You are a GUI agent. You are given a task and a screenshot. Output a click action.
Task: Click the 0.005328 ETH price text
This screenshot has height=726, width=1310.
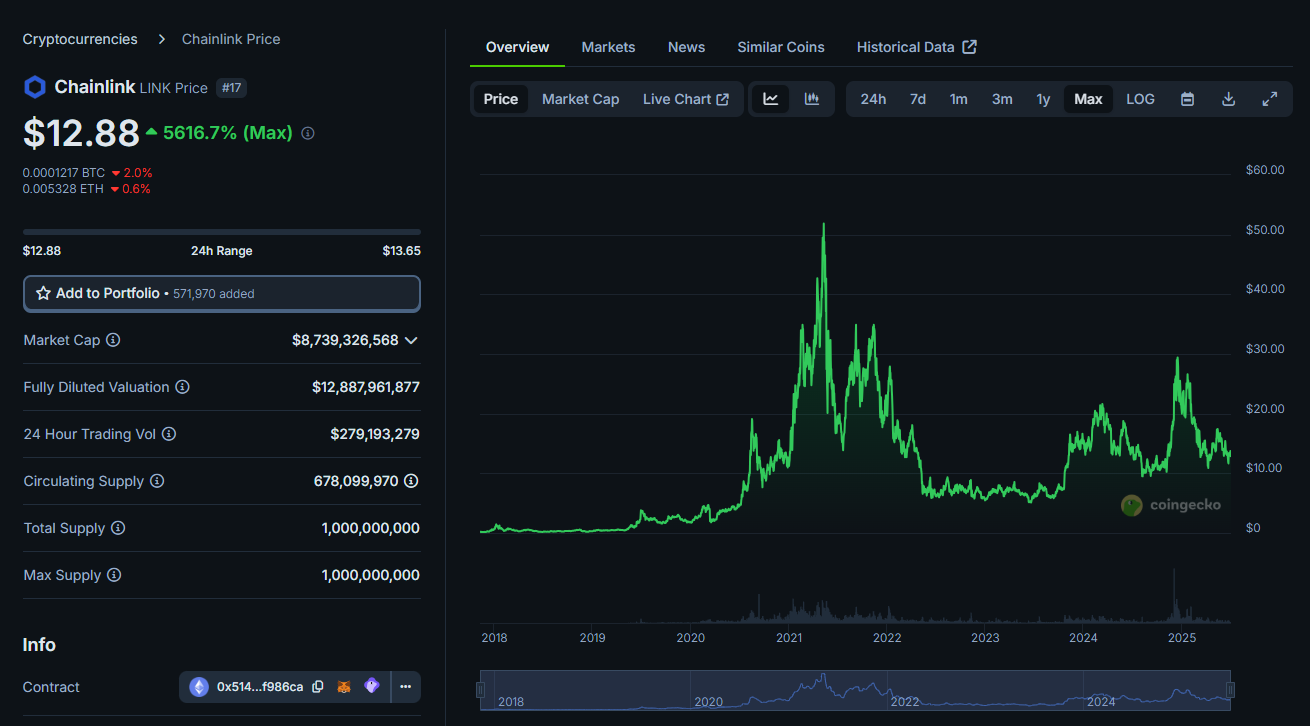[x=64, y=189]
